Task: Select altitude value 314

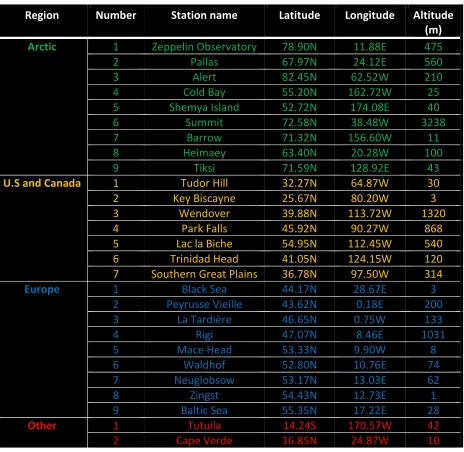Action: pos(433,274)
